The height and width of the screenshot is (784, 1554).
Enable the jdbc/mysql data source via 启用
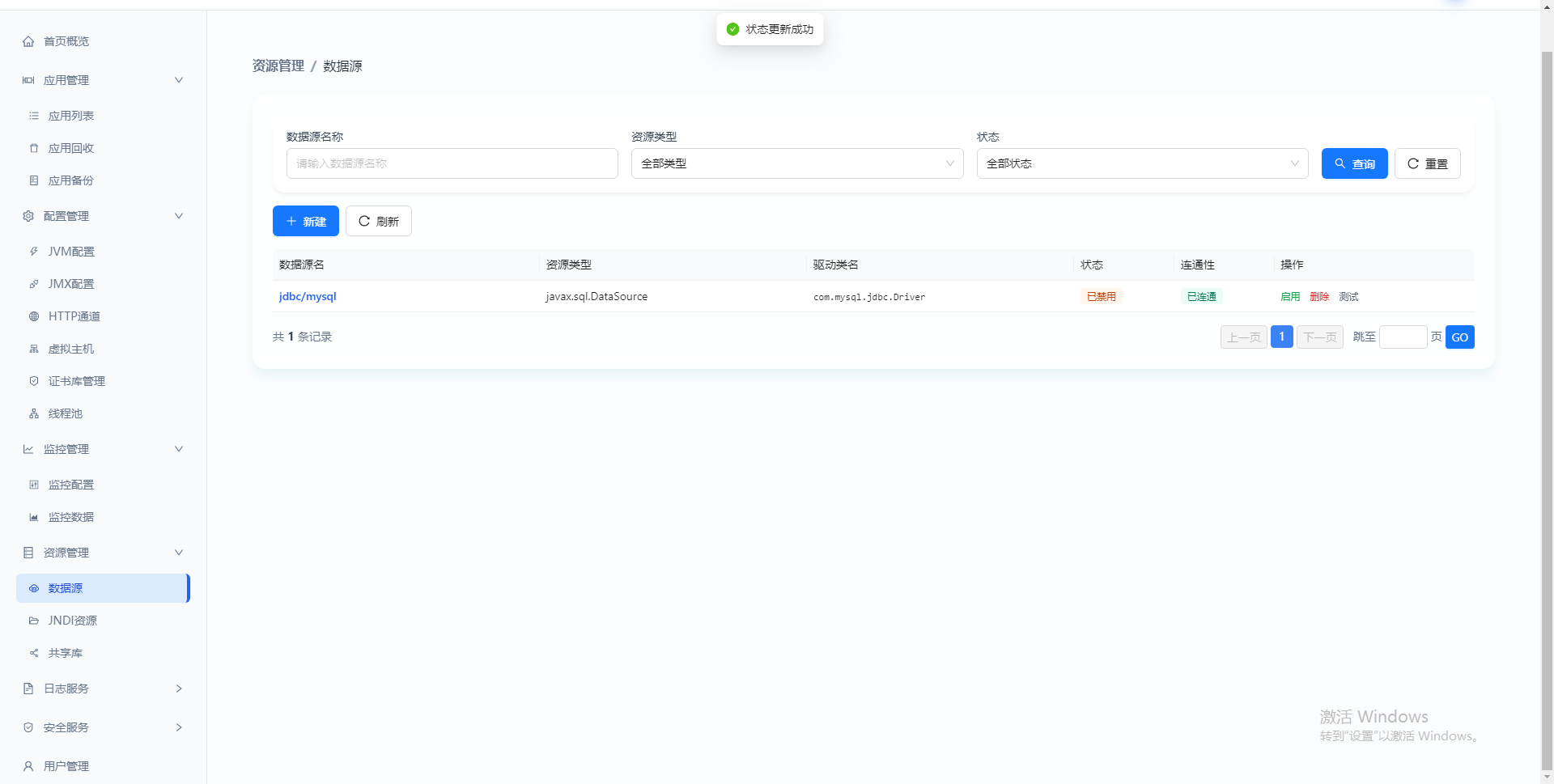tap(1290, 297)
